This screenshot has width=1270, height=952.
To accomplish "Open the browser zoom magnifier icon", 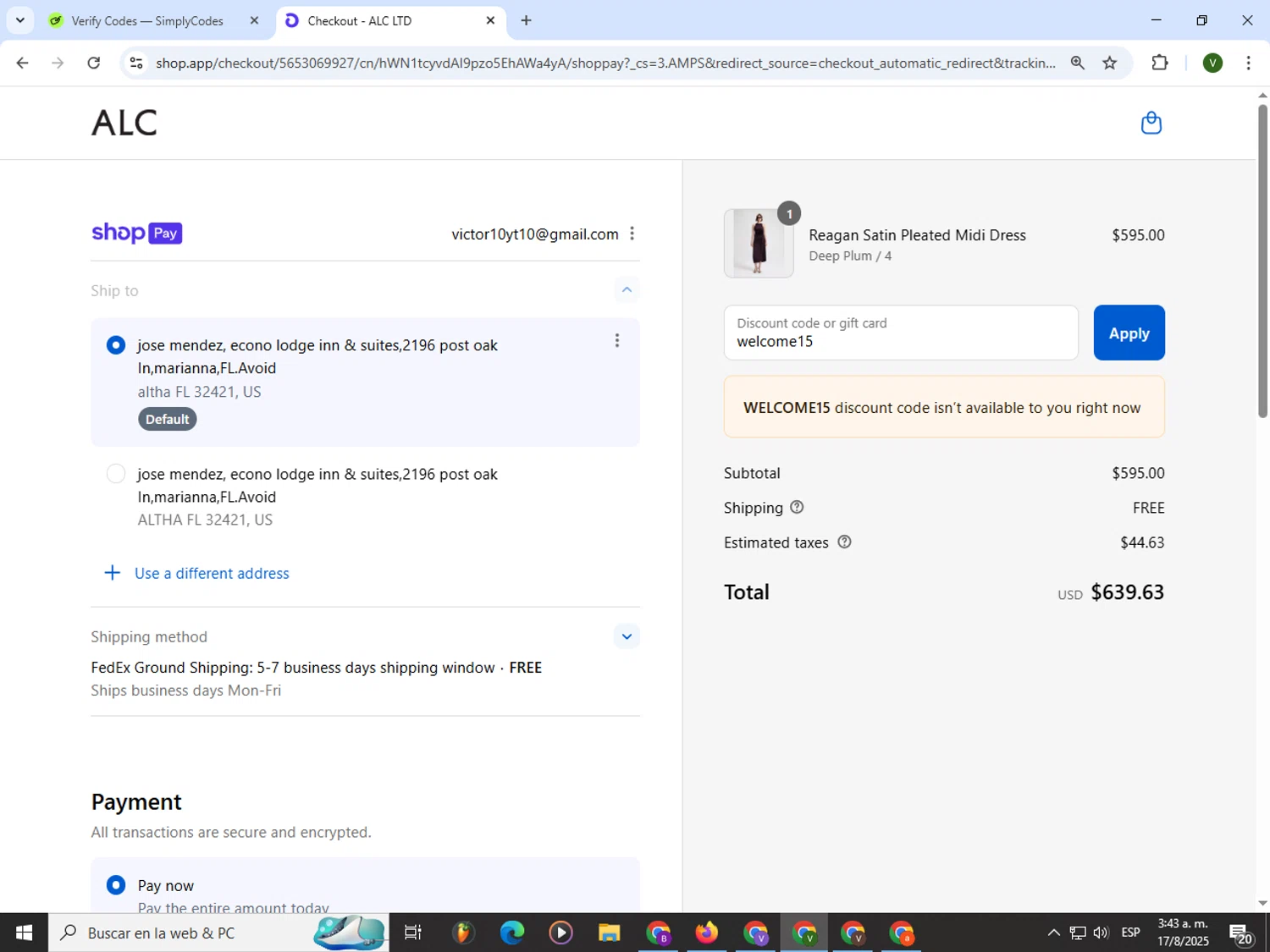I will [1077, 63].
